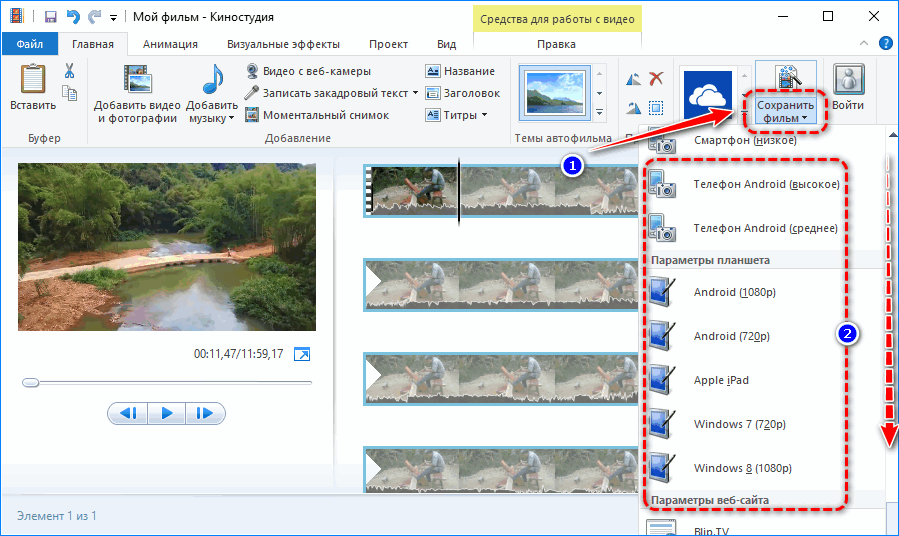Image resolution: width=899 pixels, height=536 pixels.
Task: Switch to the Главная tab
Action: [x=93, y=44]
